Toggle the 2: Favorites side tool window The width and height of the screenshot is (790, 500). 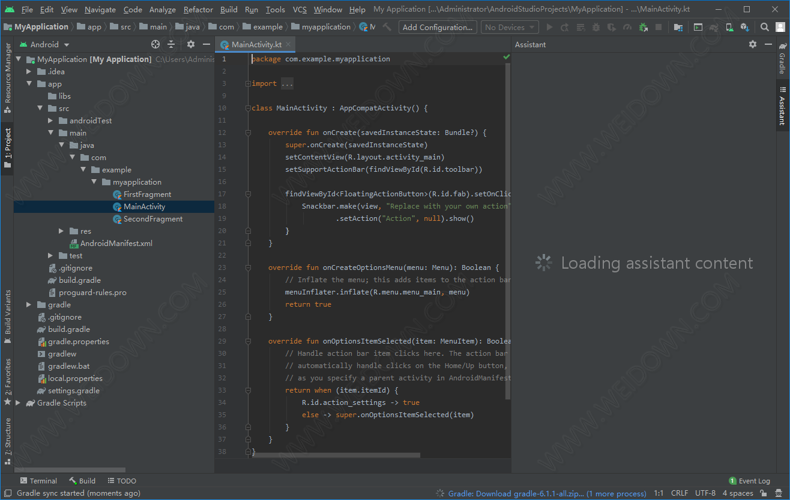[8, 382]
